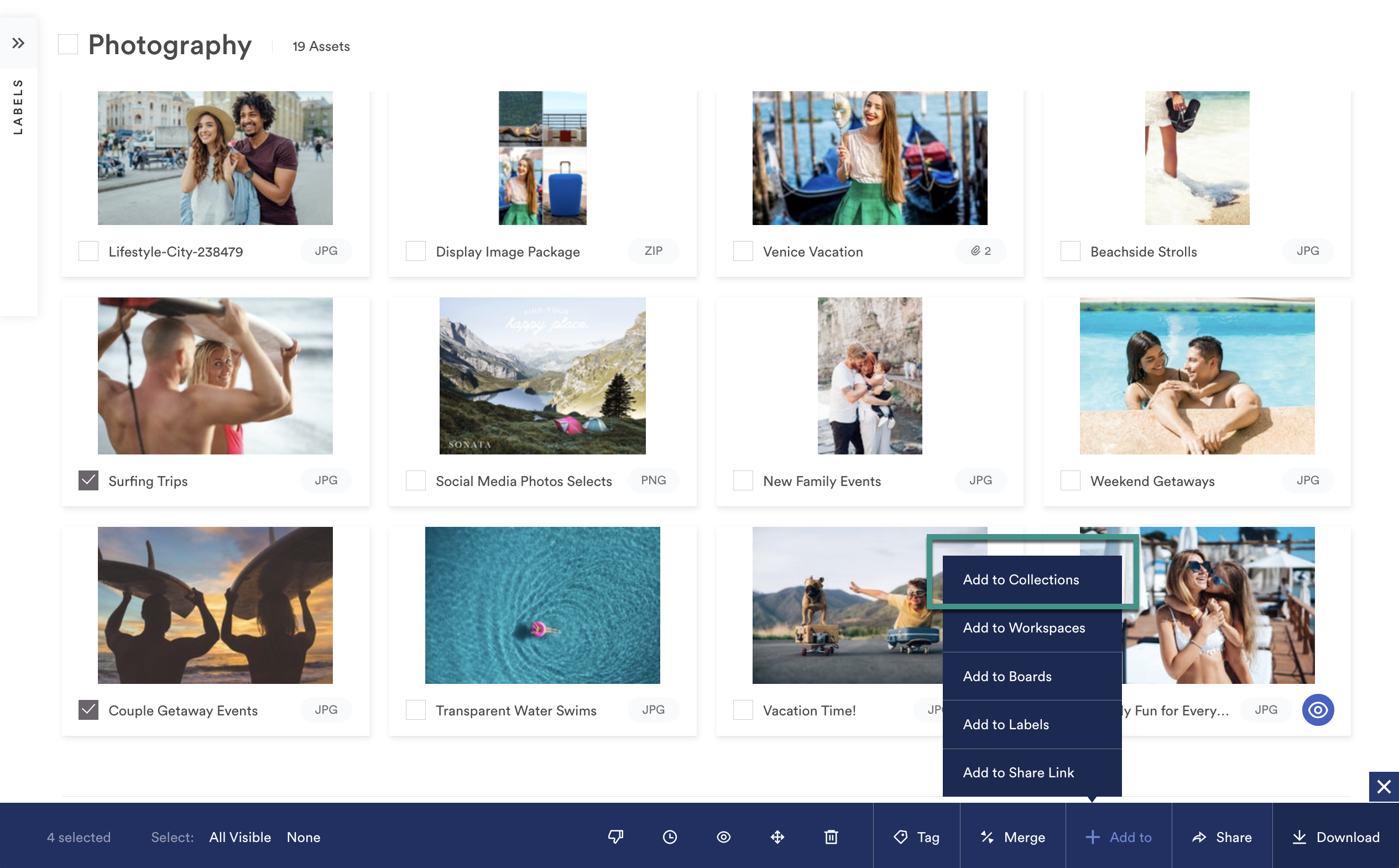Image resolution: width=1399 pixels, height=868 pixels.
Task: Click the Venice Vacation attachments badge
Action: pyautogui.click(x=980, y=251)
